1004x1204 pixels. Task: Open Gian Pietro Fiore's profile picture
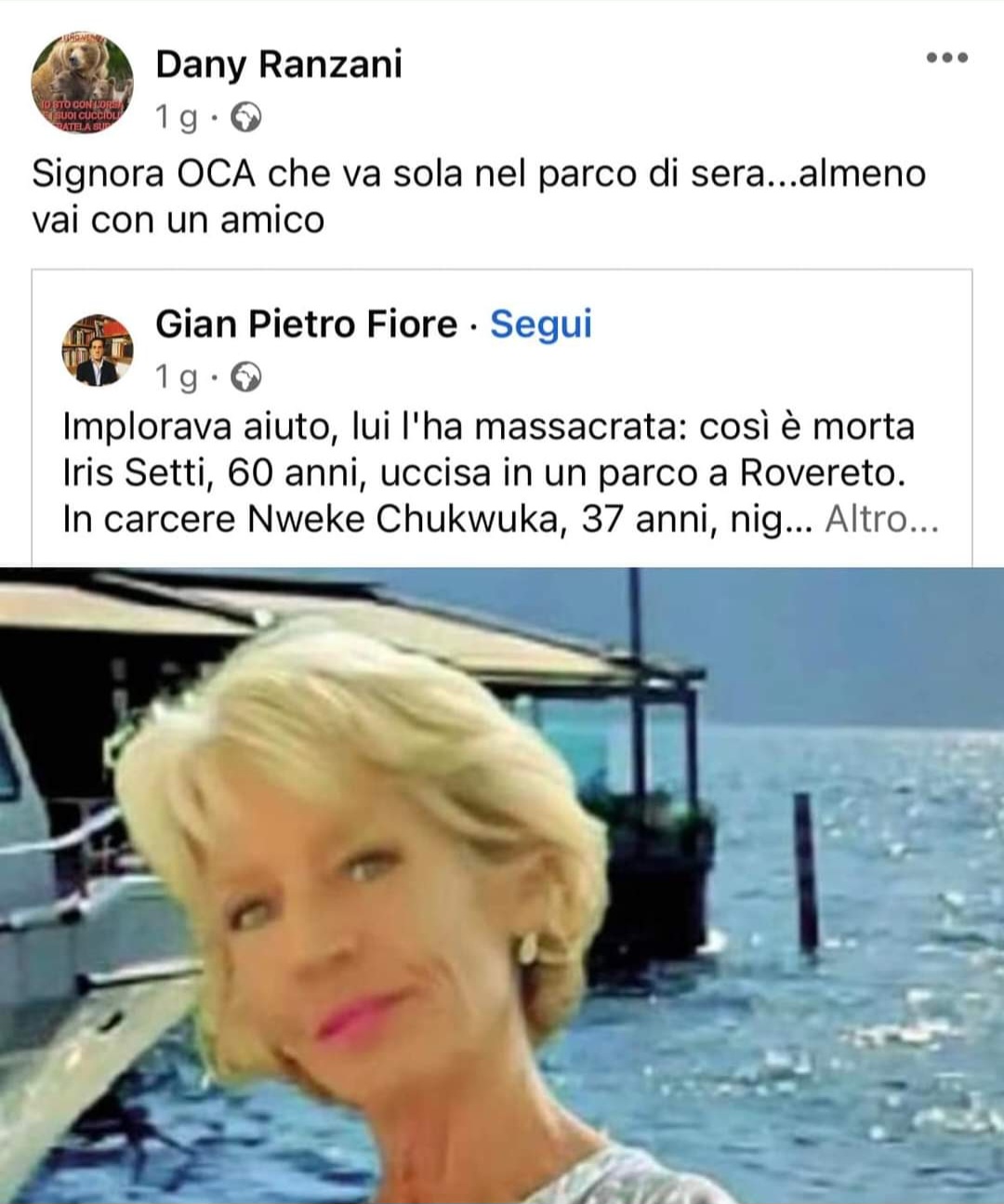point(97,350)
